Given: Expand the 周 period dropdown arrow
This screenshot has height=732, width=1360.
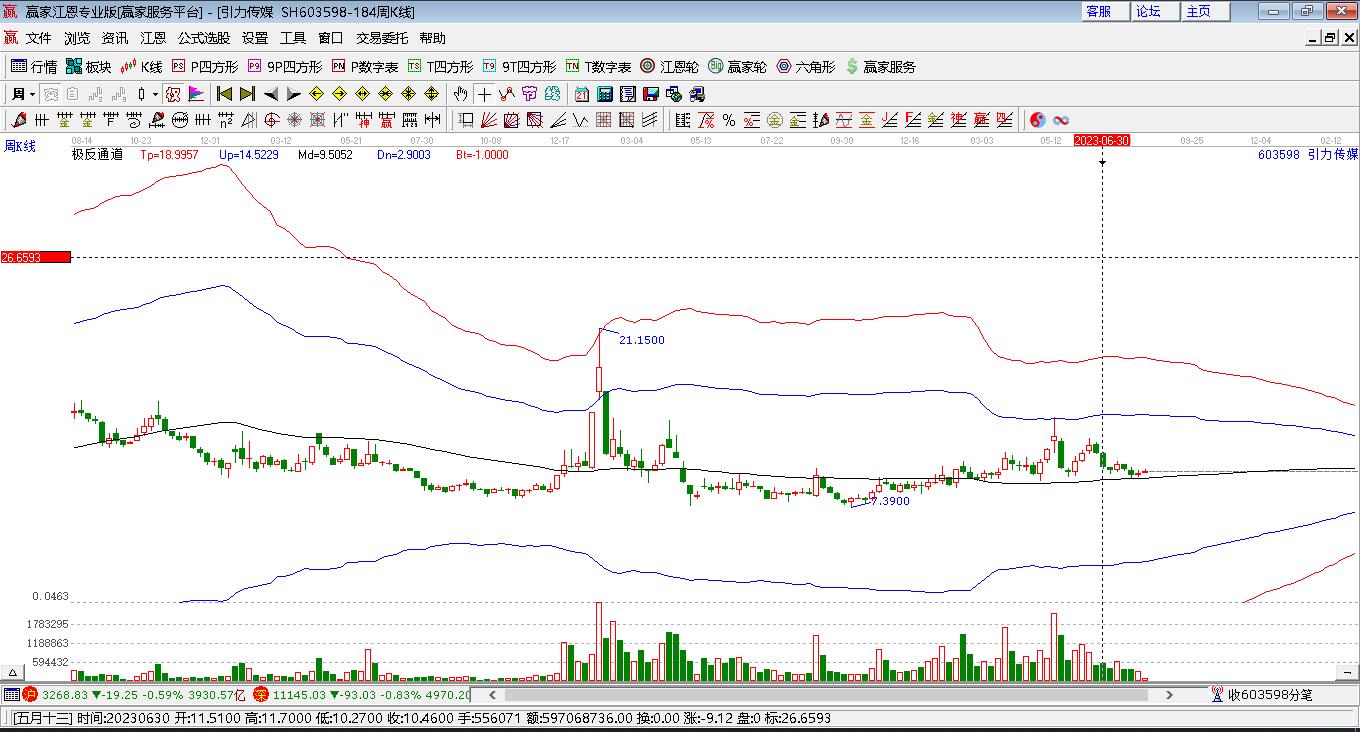Looking at the screenshot, I should [x=32, y=95].
